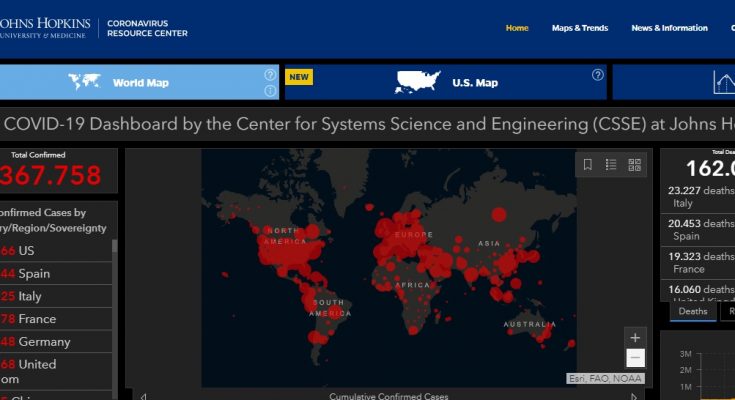Open News & Information menu
This screenshot has height=400, width=735.
click(669, 28)
